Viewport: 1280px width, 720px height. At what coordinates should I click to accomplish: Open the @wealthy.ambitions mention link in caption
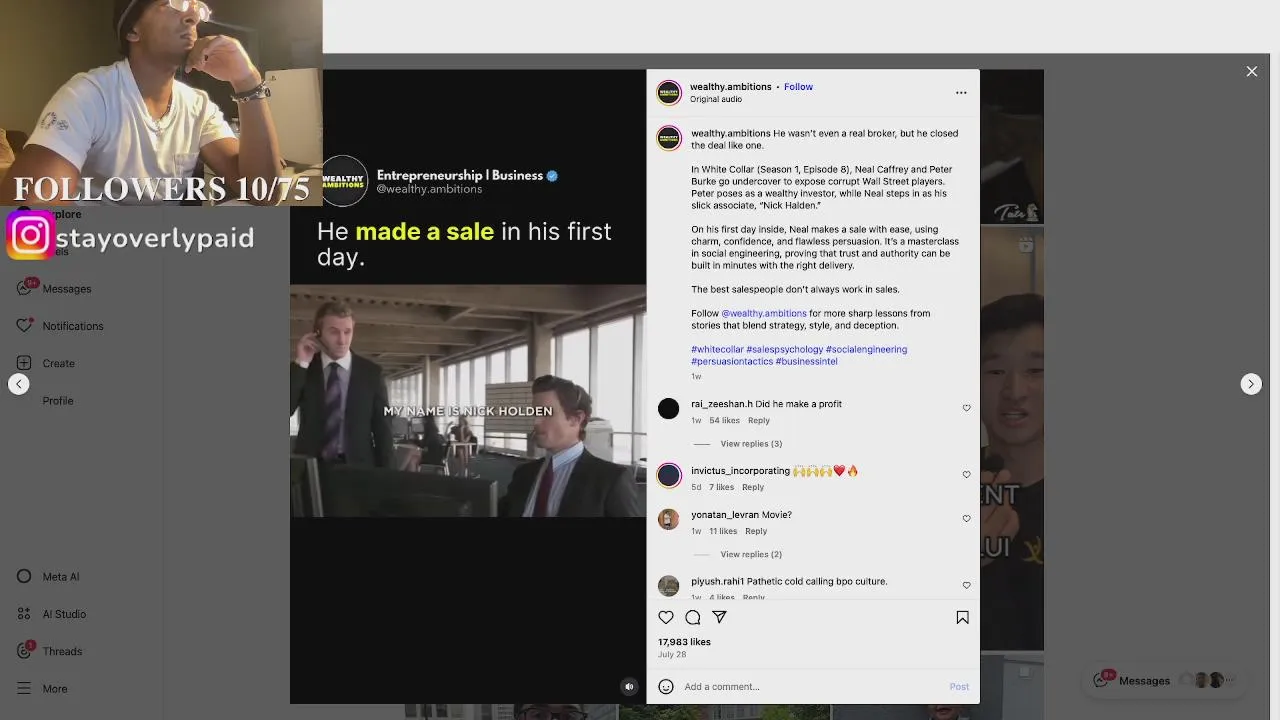pyautogui.click(x=764, y=313)
